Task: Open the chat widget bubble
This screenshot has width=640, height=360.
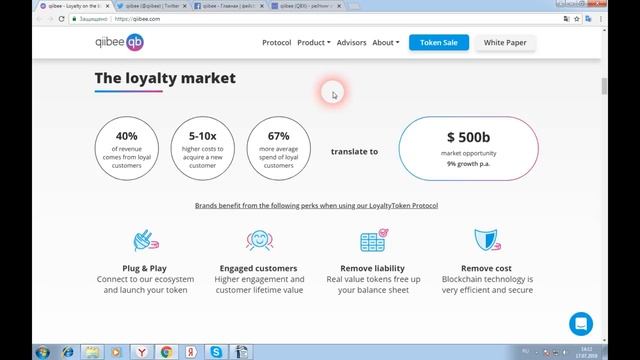Action: (x=581, y=324)
